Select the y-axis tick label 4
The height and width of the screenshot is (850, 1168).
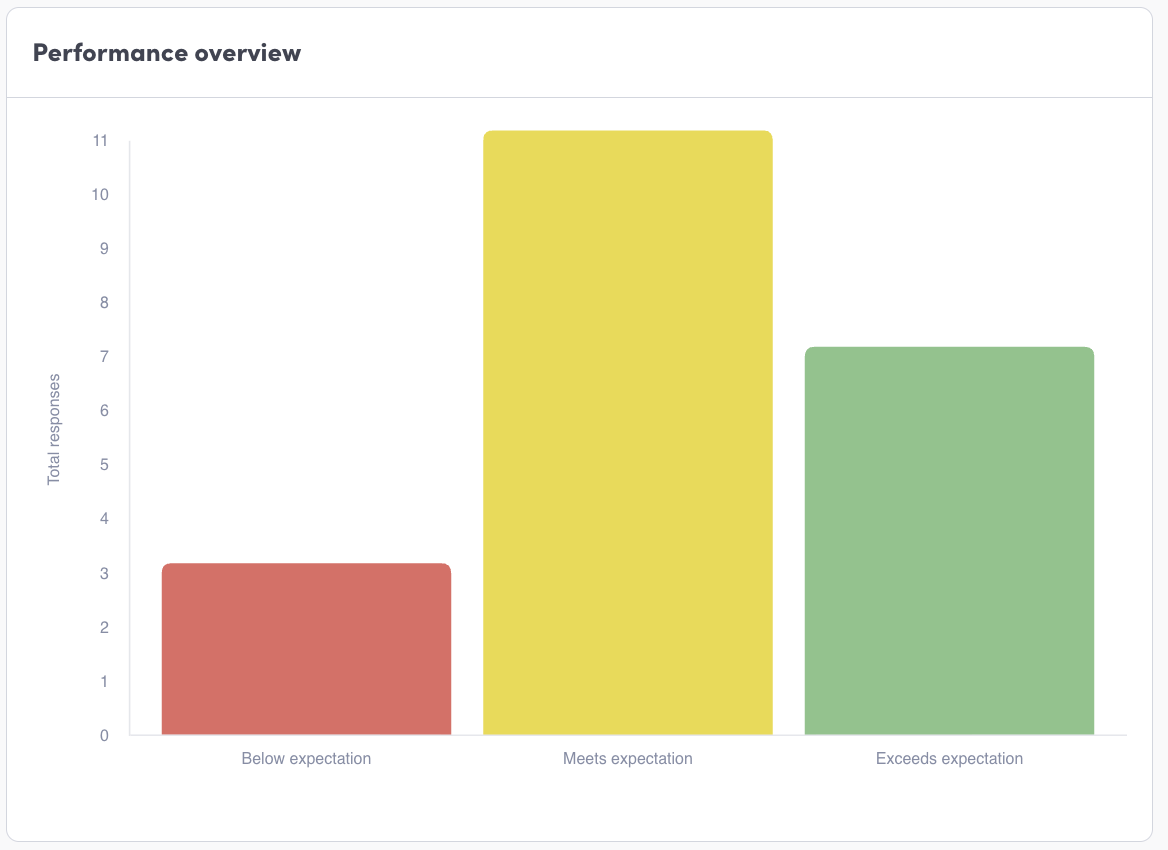pyautogui.click(x=103, y=519)
